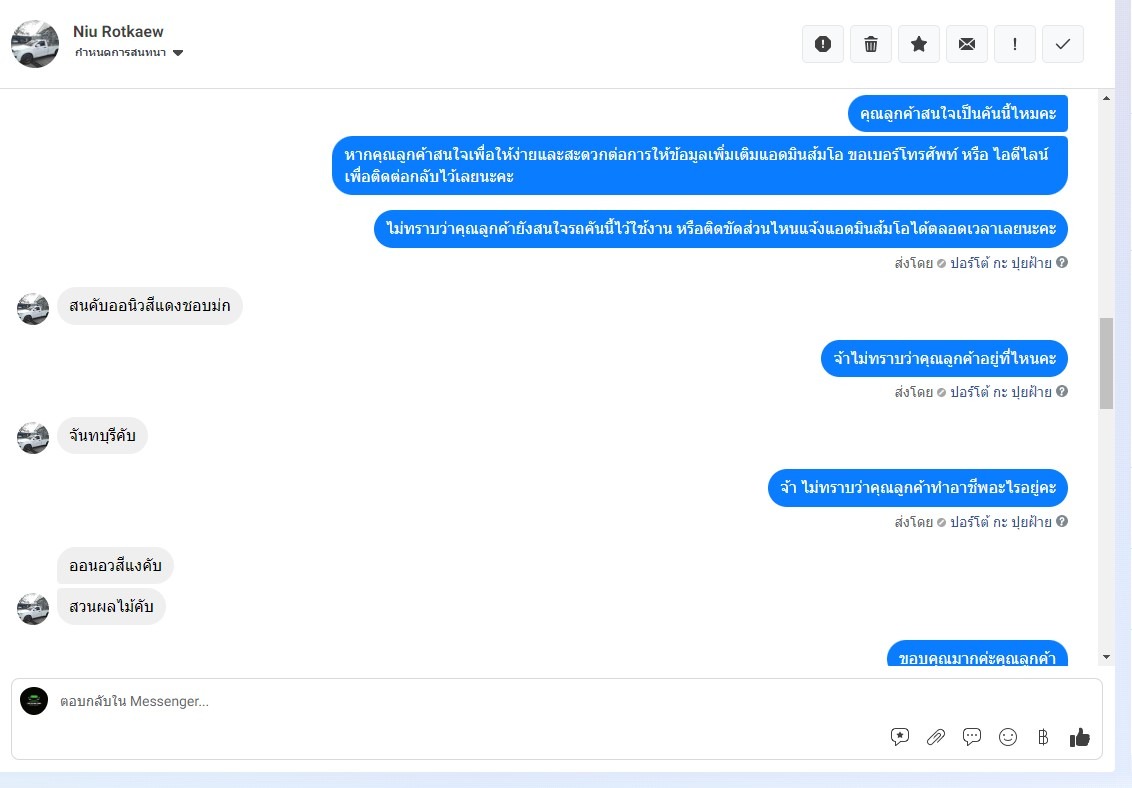
Task: Open emoji picker smiley icon
Action: (x=1008, y=737)
